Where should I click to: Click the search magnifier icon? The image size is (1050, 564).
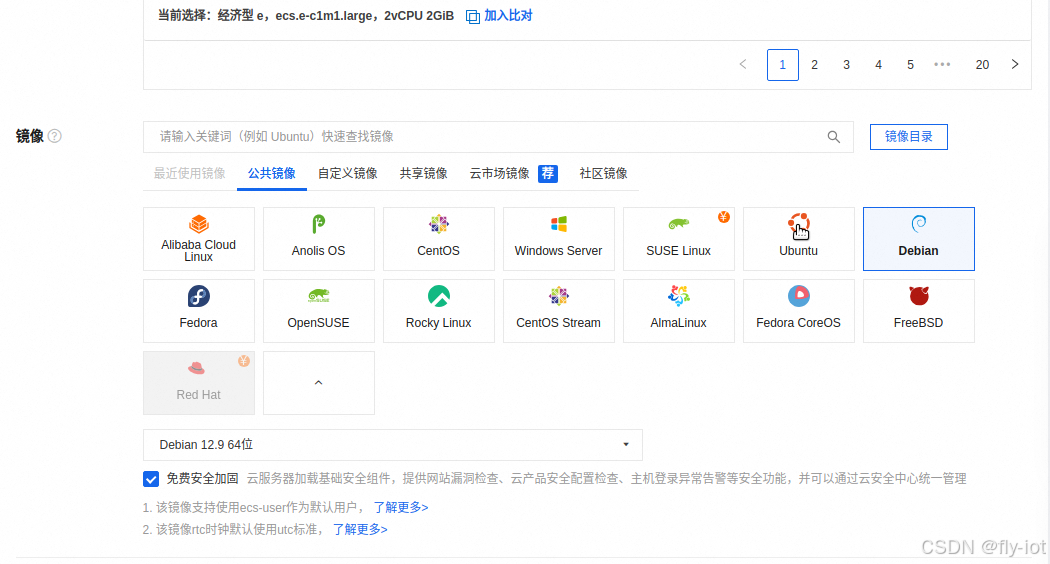pos(834,137)
